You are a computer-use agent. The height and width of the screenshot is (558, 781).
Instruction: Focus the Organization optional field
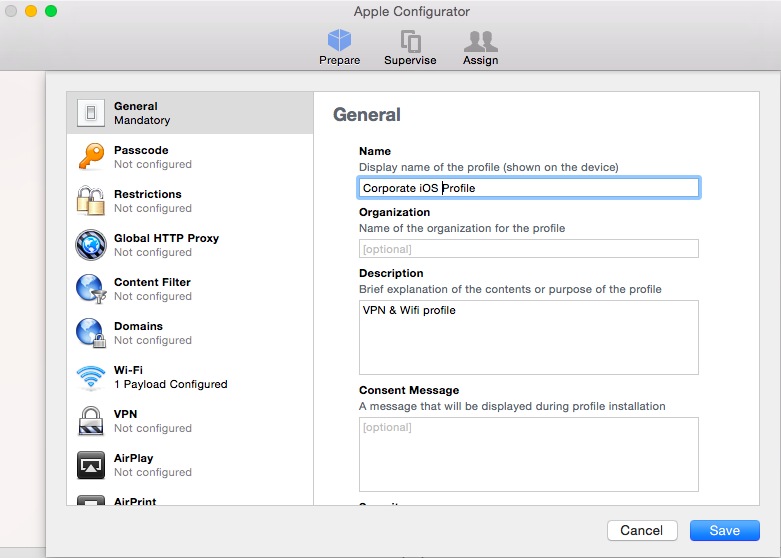[528, 249]
